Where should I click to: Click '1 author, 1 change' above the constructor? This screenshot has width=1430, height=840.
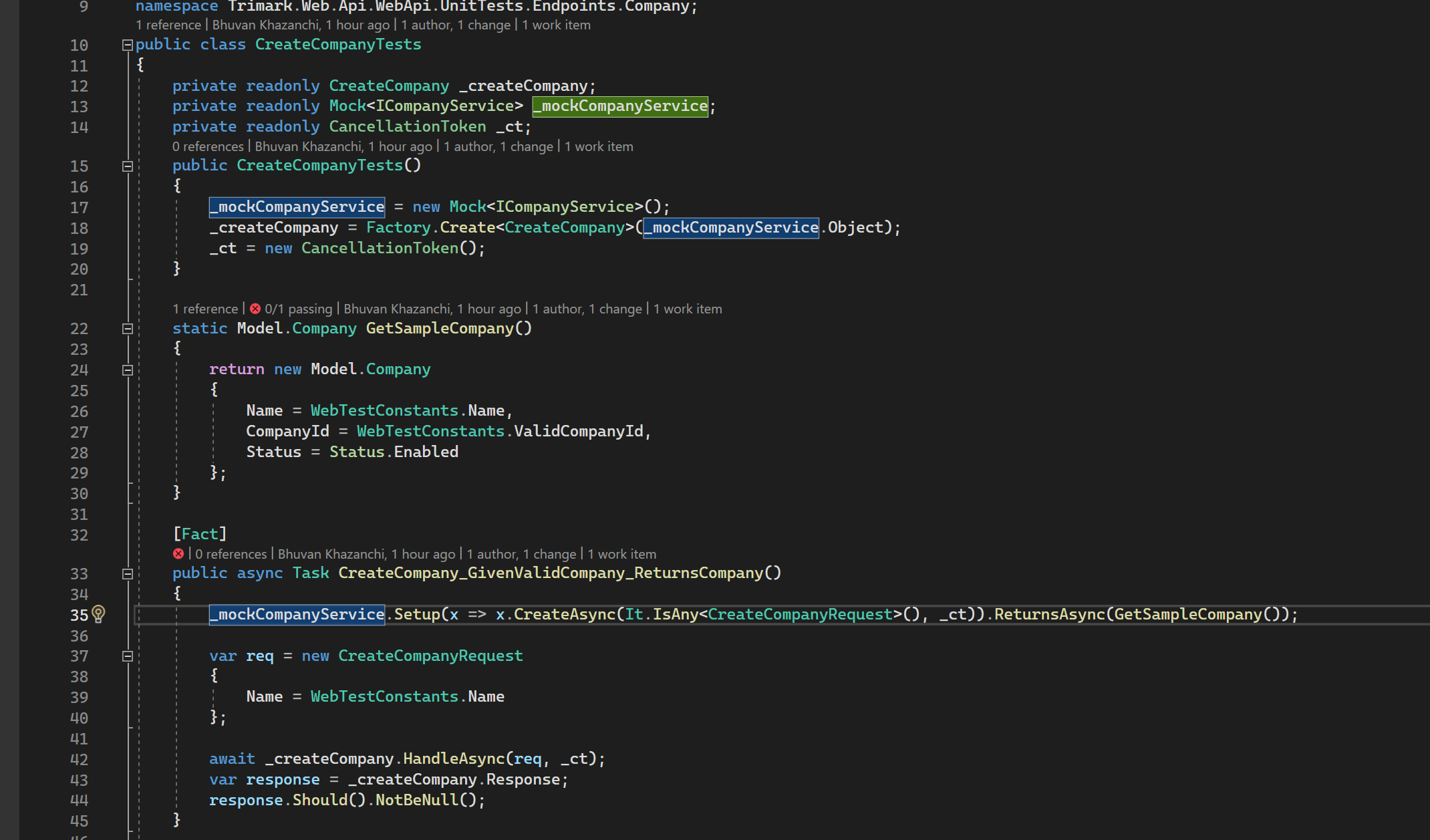[498, 146]
